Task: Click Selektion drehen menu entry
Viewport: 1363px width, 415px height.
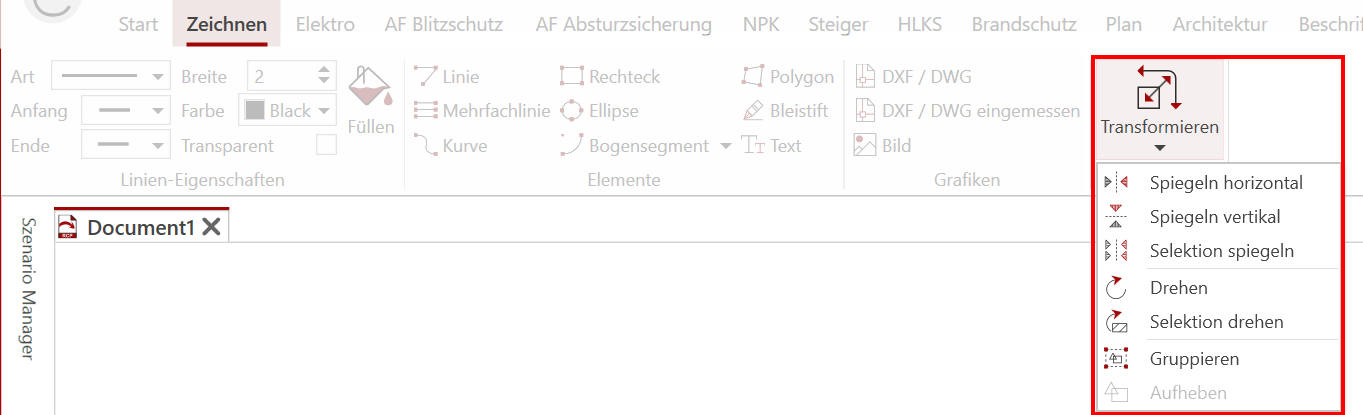Action: [x=1216, y=322]
